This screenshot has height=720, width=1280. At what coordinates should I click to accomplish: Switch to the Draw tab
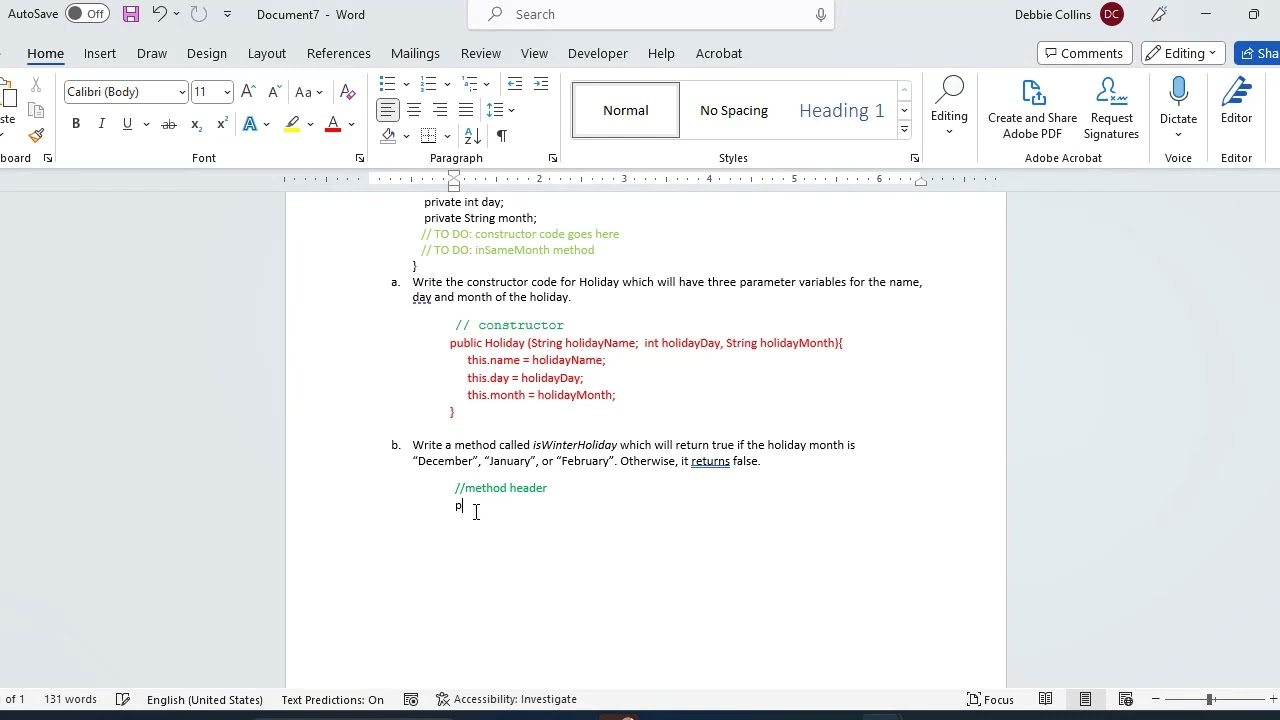(152, 53)
